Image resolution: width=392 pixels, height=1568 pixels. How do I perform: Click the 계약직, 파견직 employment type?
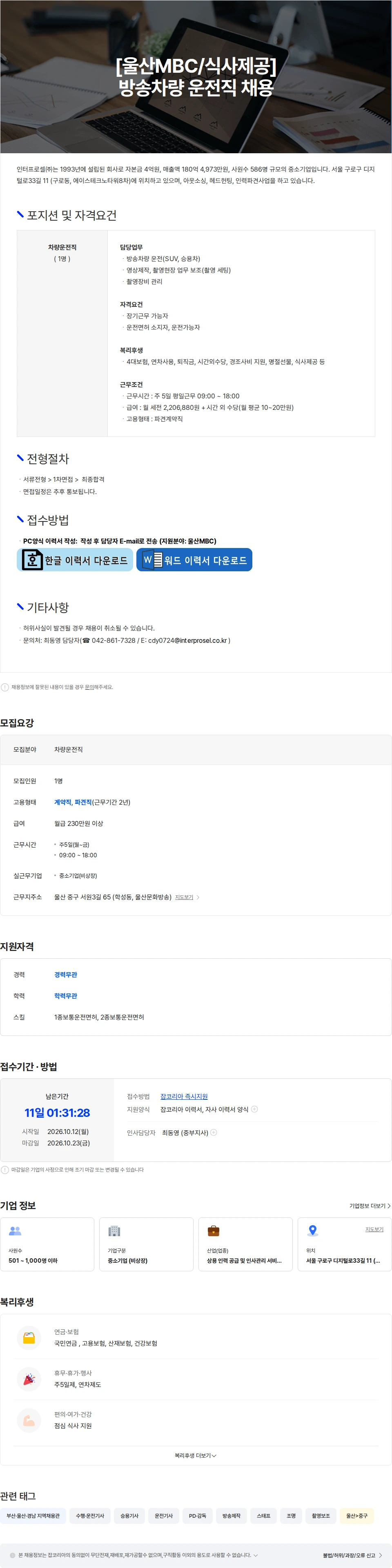pyautogui.click(x=73, y=802)
